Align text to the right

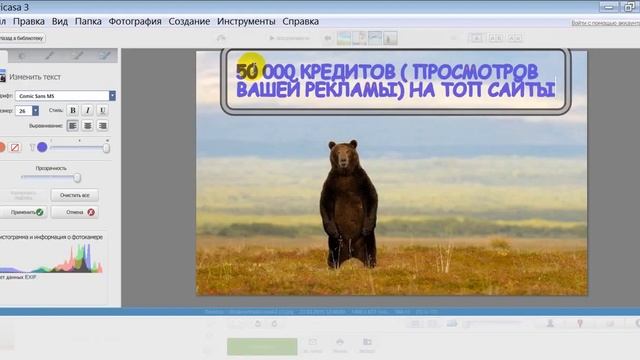click(102, 126)
